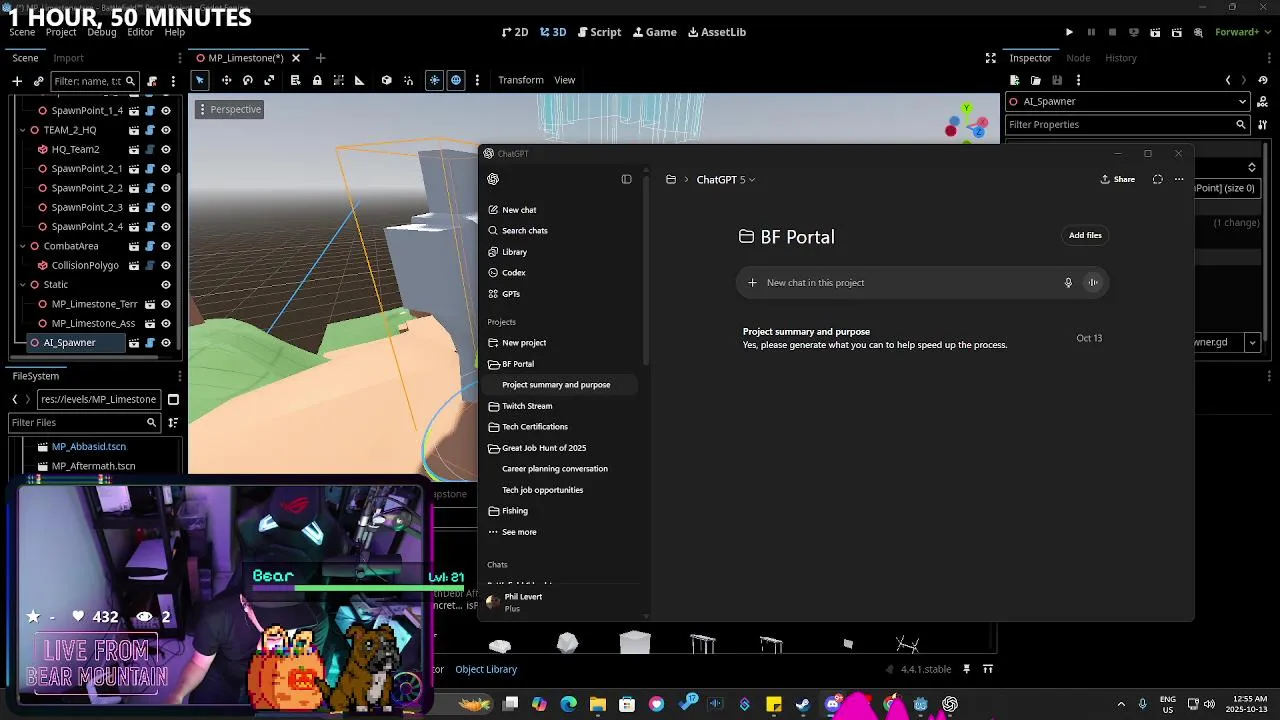Select the Select Mode arrow tool
Screen dimensions: 1280x720
pos(199,80)
